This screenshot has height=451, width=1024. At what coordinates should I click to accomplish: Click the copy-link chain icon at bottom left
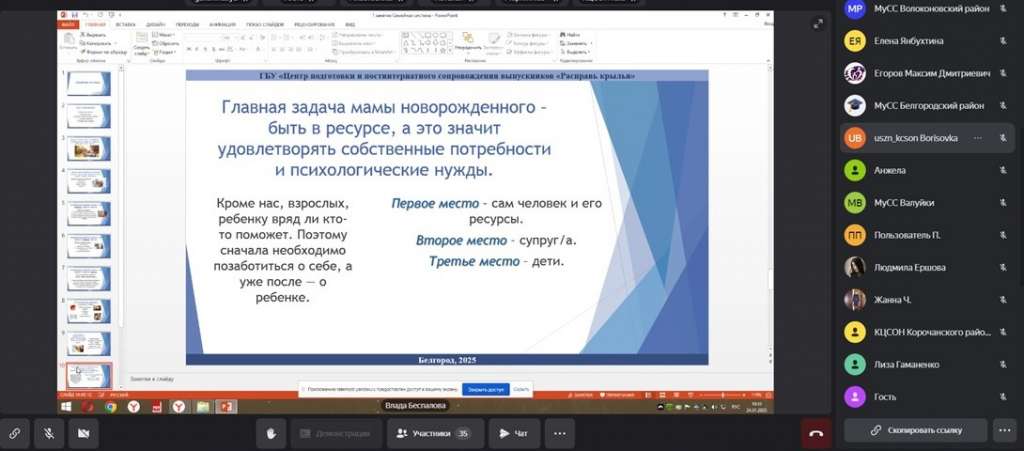[14, 433]
